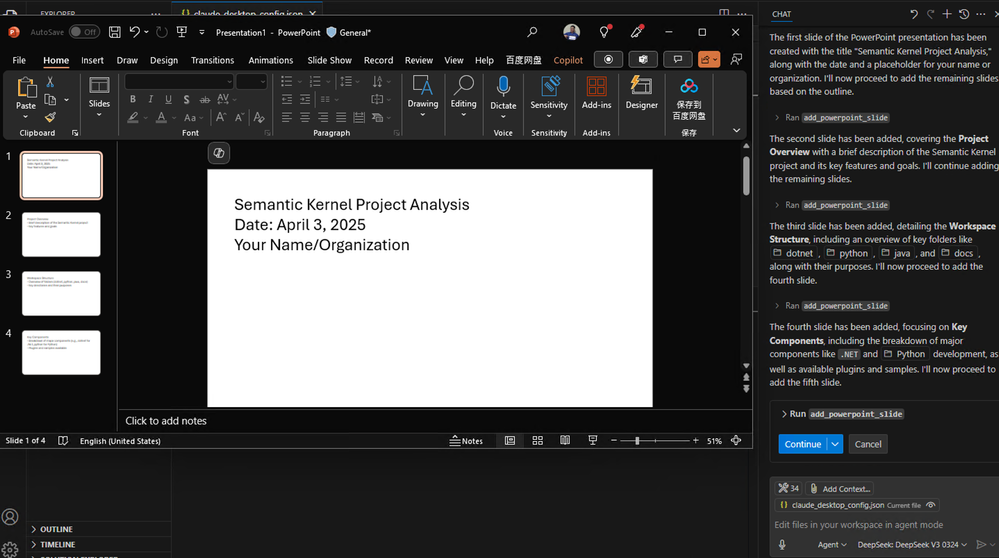Click the Dictate microphone icon
The height and width of the screenshot is (558, 999).
[503, 87]
